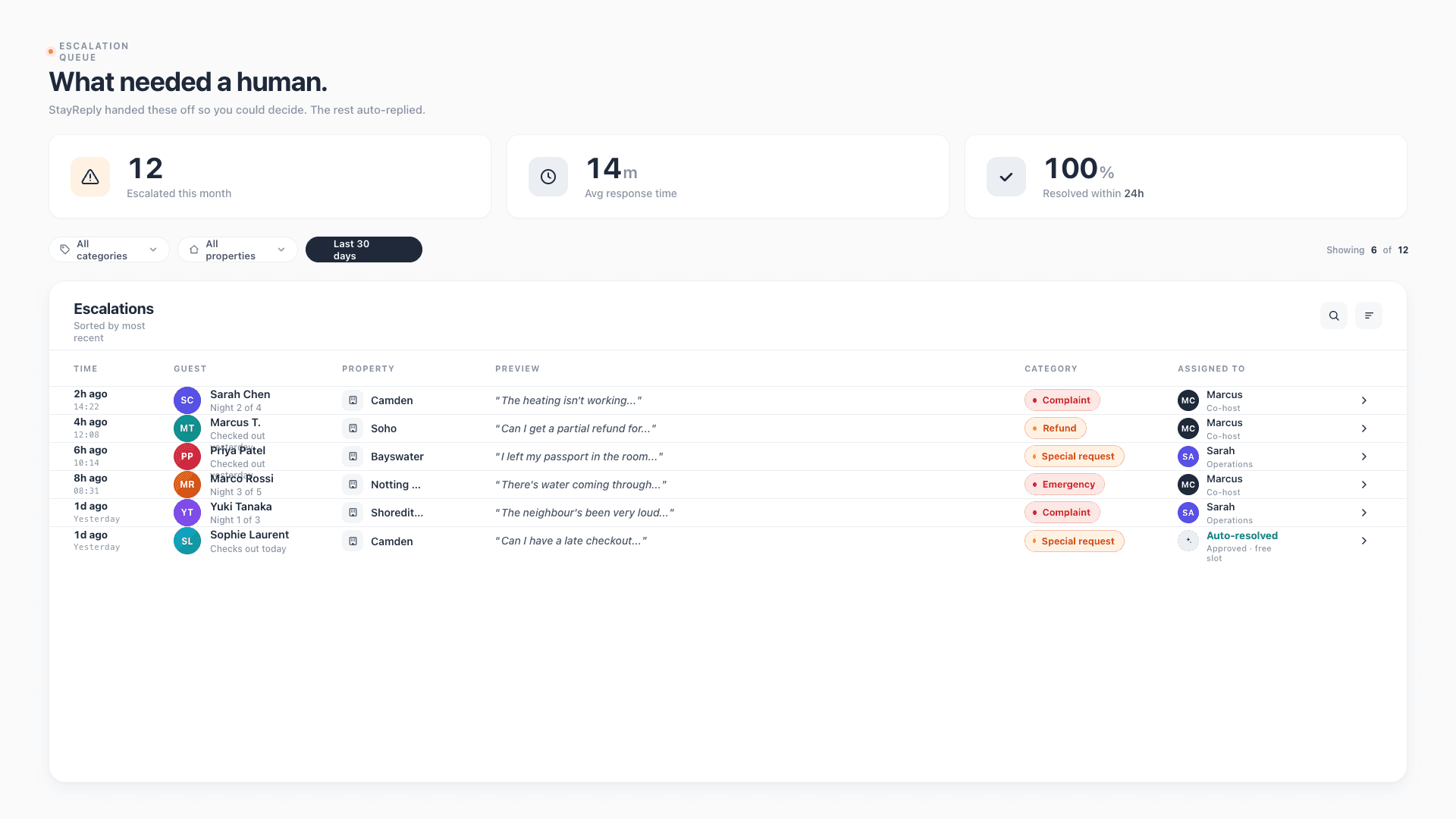This screenshot has height=819, width=1456.
Task: Click preview "Can I have a late checkout..."
Action: click(x=571, y=541)
